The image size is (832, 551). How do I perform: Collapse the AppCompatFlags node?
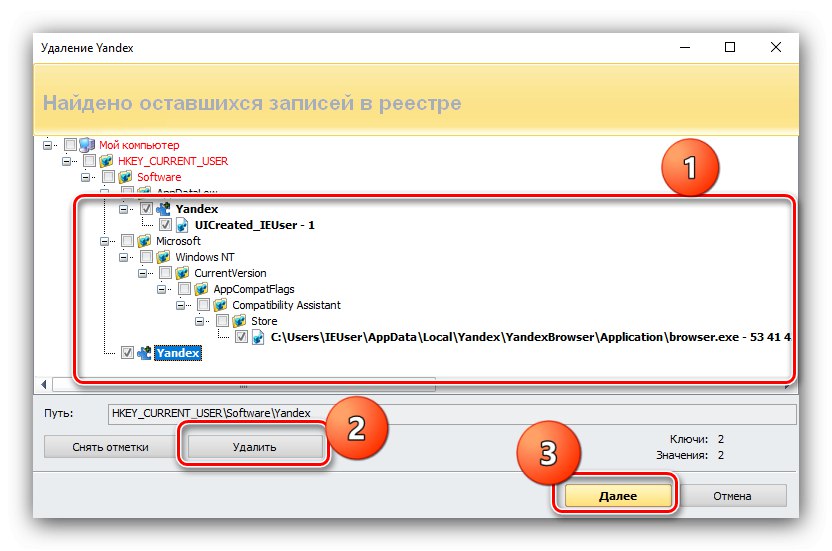162,289
